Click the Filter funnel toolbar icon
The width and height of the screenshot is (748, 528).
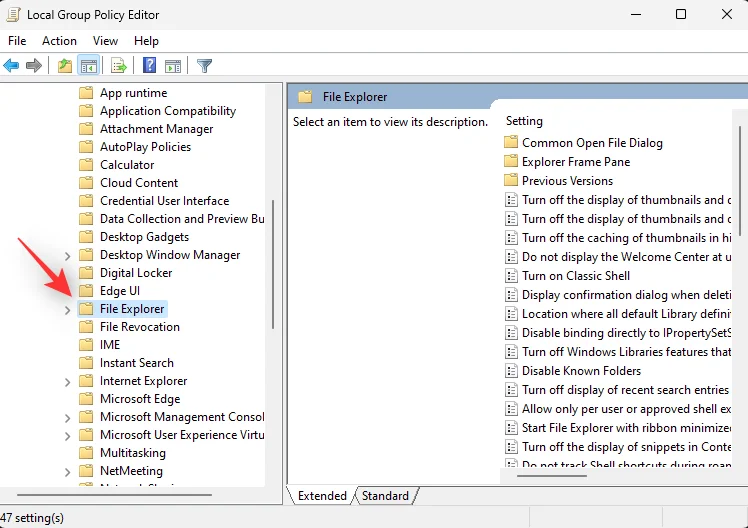coord(204,65)
